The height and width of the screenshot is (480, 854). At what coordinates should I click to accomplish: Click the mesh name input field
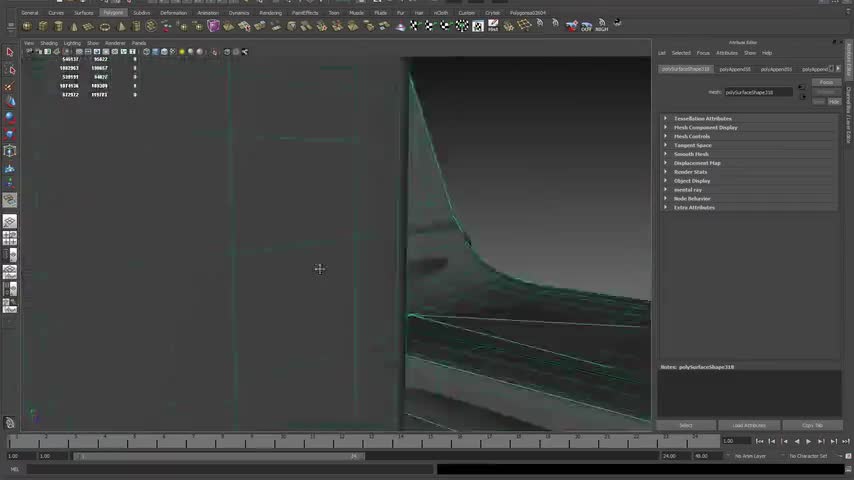pyautogui.click(x=758, y=93)
